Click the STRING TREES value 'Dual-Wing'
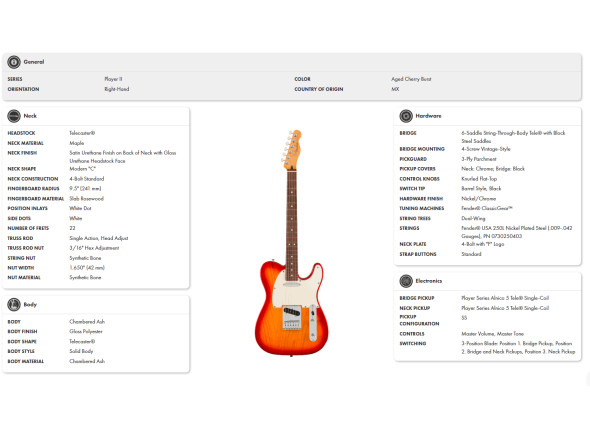 473,218
